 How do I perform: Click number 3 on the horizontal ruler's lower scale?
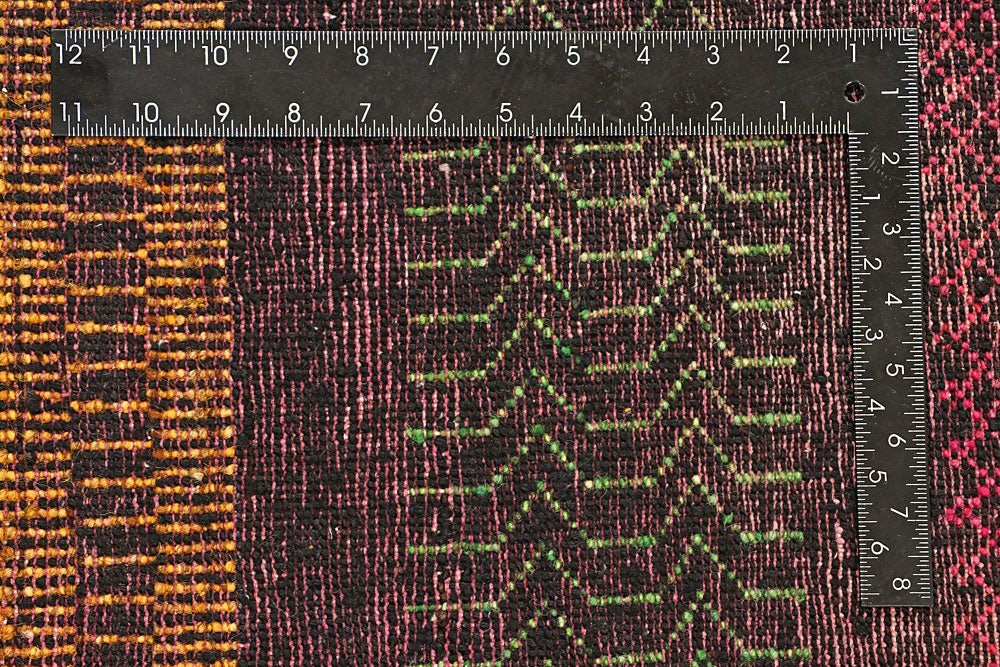pos(646,110)
